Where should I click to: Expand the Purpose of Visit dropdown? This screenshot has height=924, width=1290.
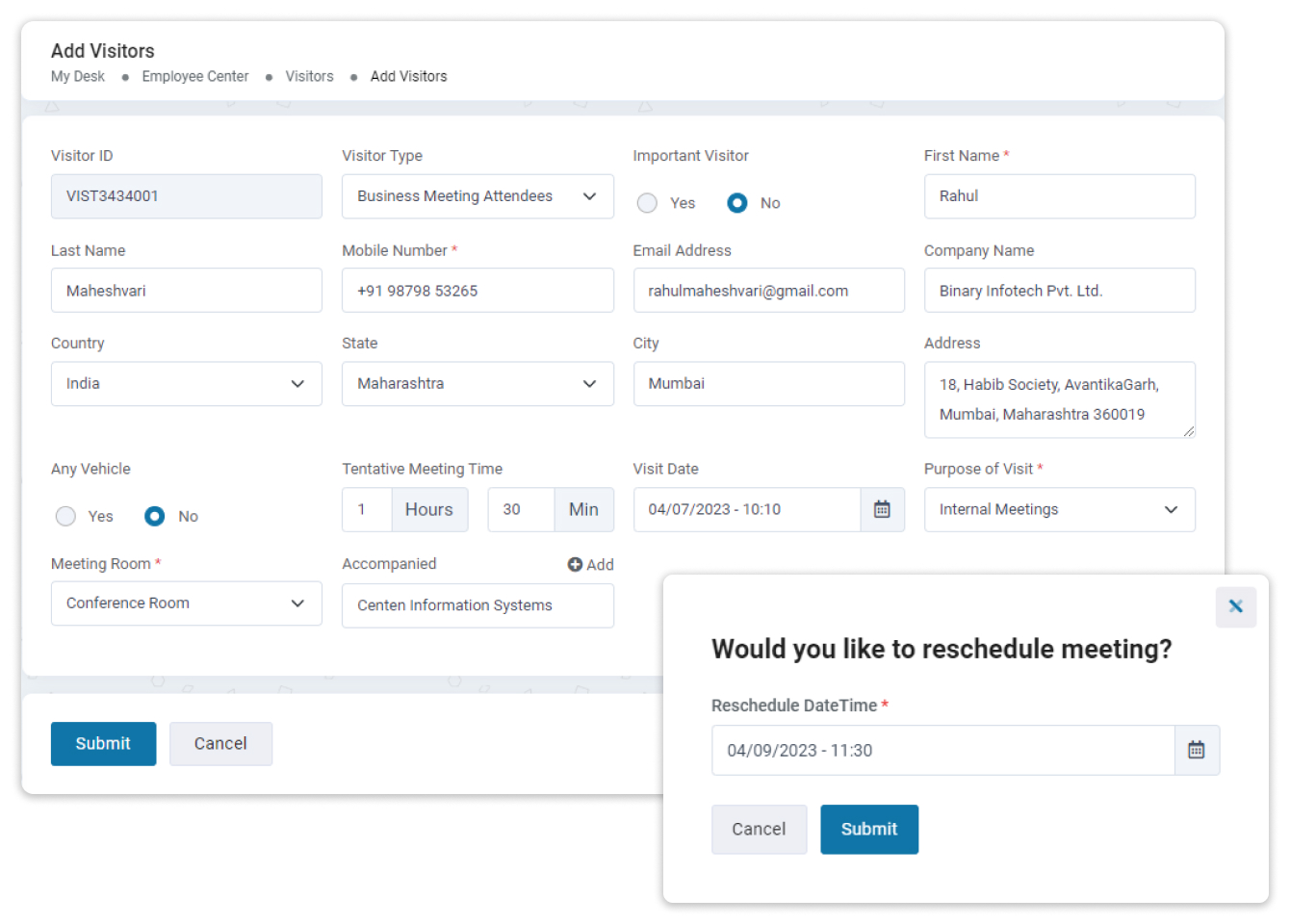click(x=1059, y=510)
